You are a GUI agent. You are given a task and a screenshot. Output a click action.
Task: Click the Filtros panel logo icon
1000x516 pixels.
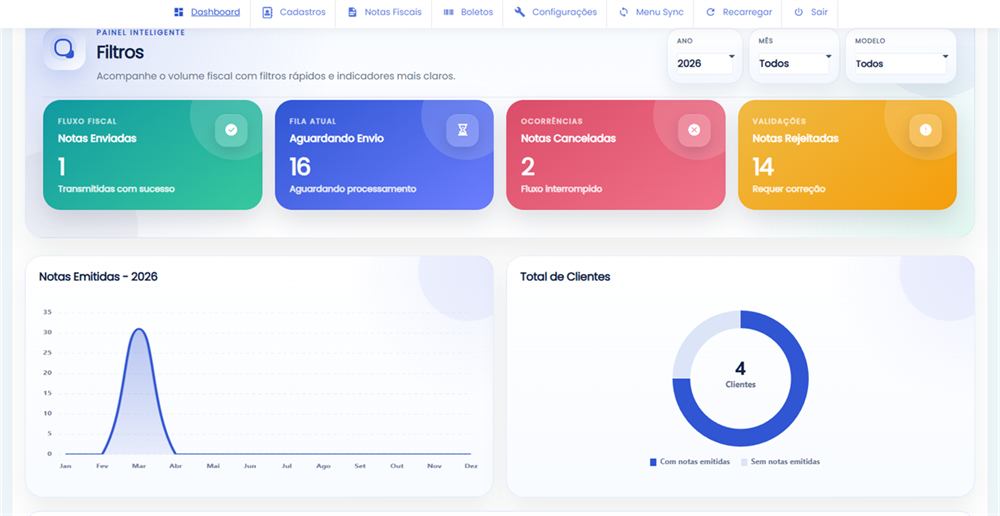64,48
